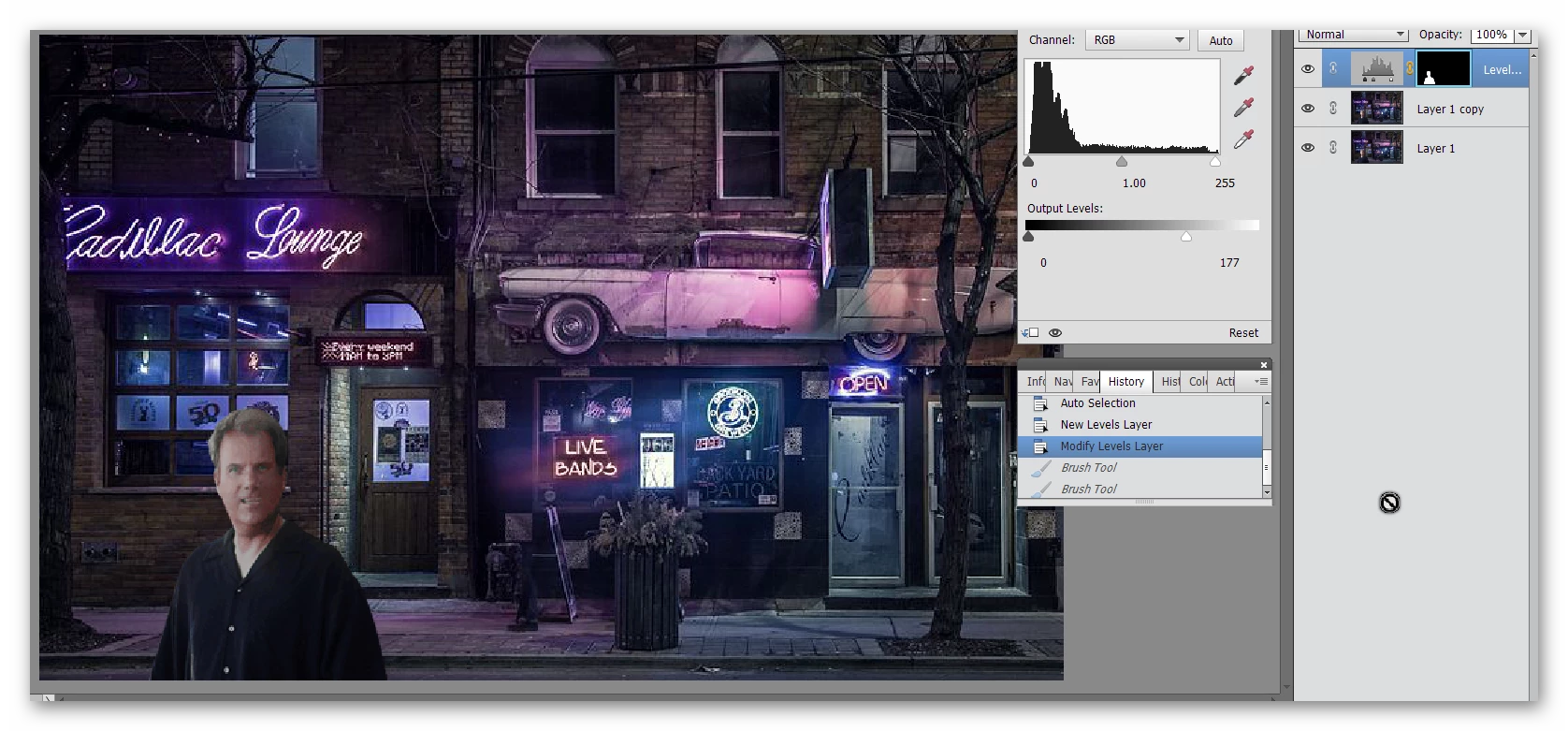The width and height of the screenshot is (1568, 731).
Task: Hide the Layer 1 copy layer
Action: click(x=1308, y=109)
